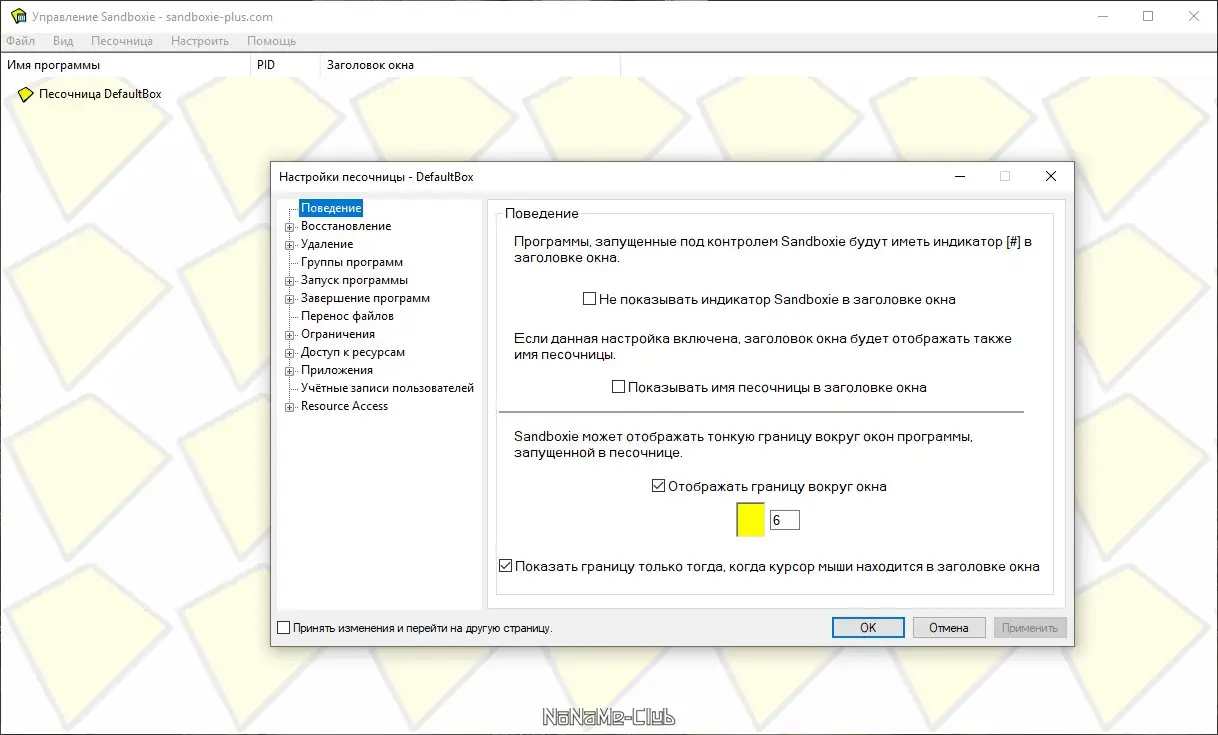Expand the Завершение программ tree node

(290, 299)
